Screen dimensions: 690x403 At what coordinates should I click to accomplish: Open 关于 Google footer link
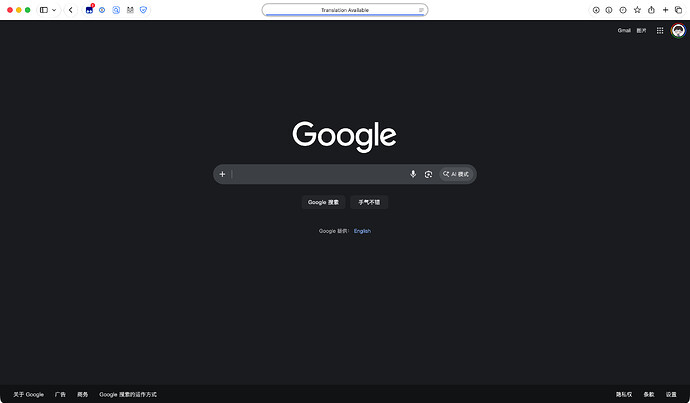(29, 395)
